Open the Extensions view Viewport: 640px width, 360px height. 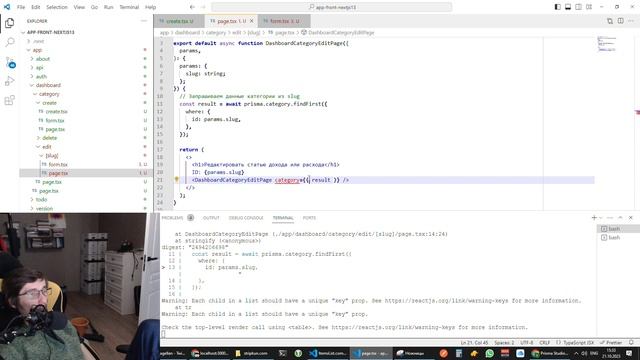tap(10, 100)
